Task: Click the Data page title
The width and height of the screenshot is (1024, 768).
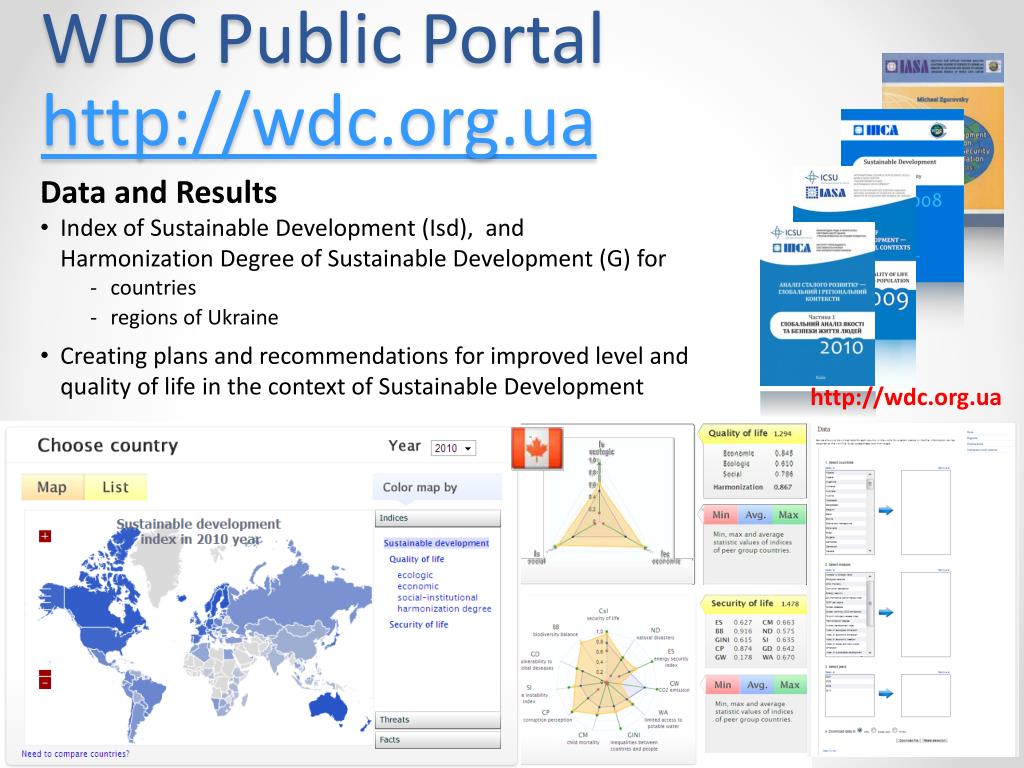Action: (824, 429)
